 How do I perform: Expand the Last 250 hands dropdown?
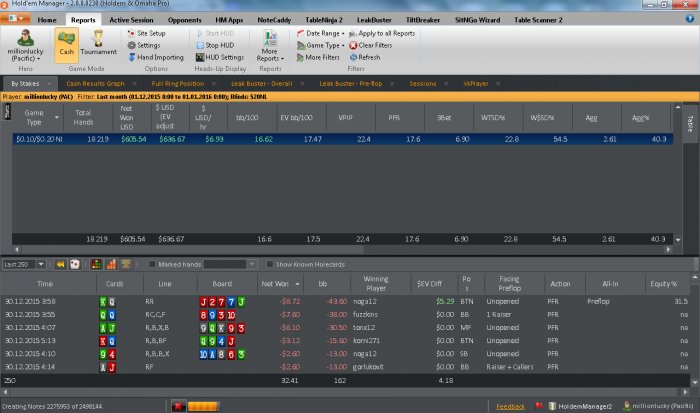click(41, 264)
